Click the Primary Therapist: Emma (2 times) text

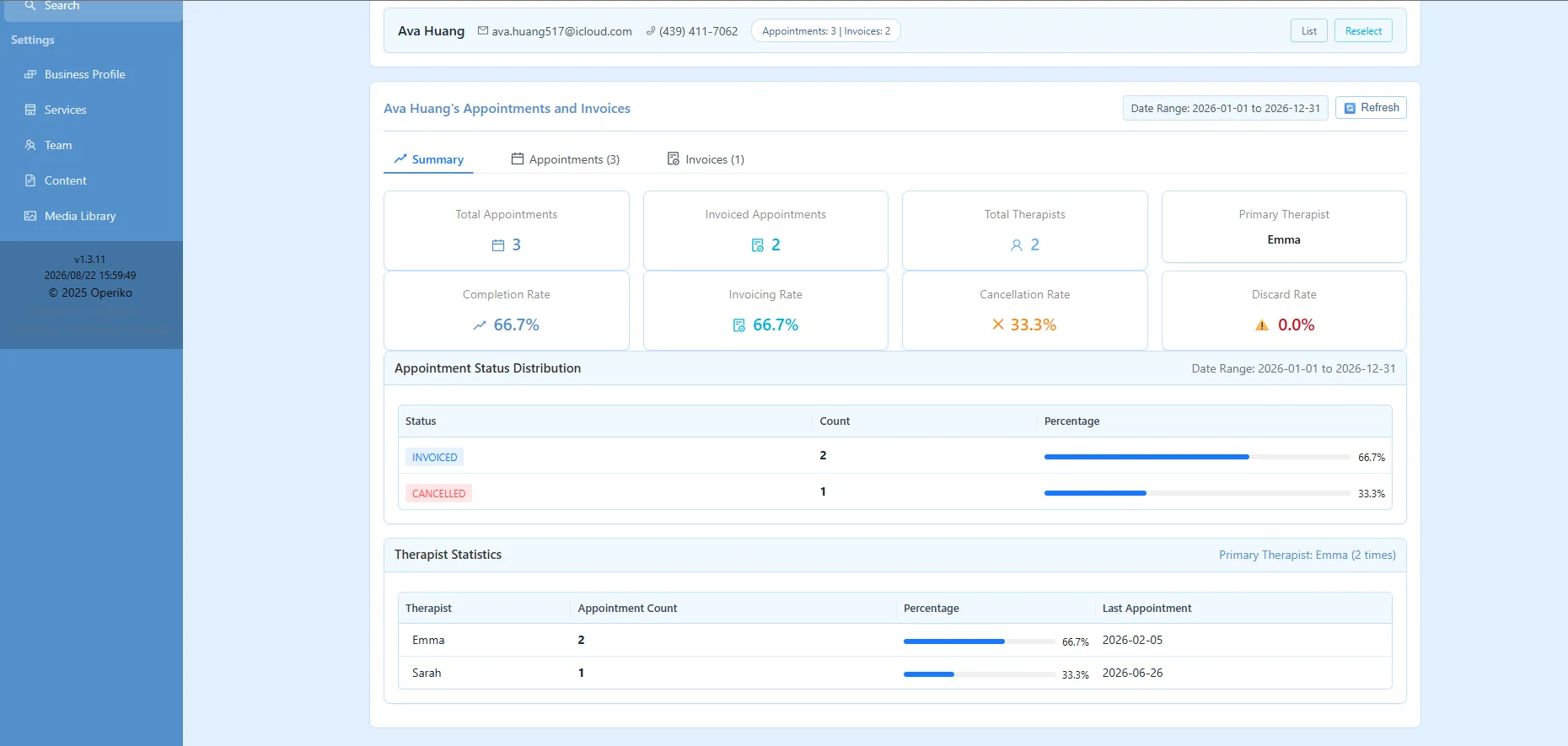coord(1308,555)
